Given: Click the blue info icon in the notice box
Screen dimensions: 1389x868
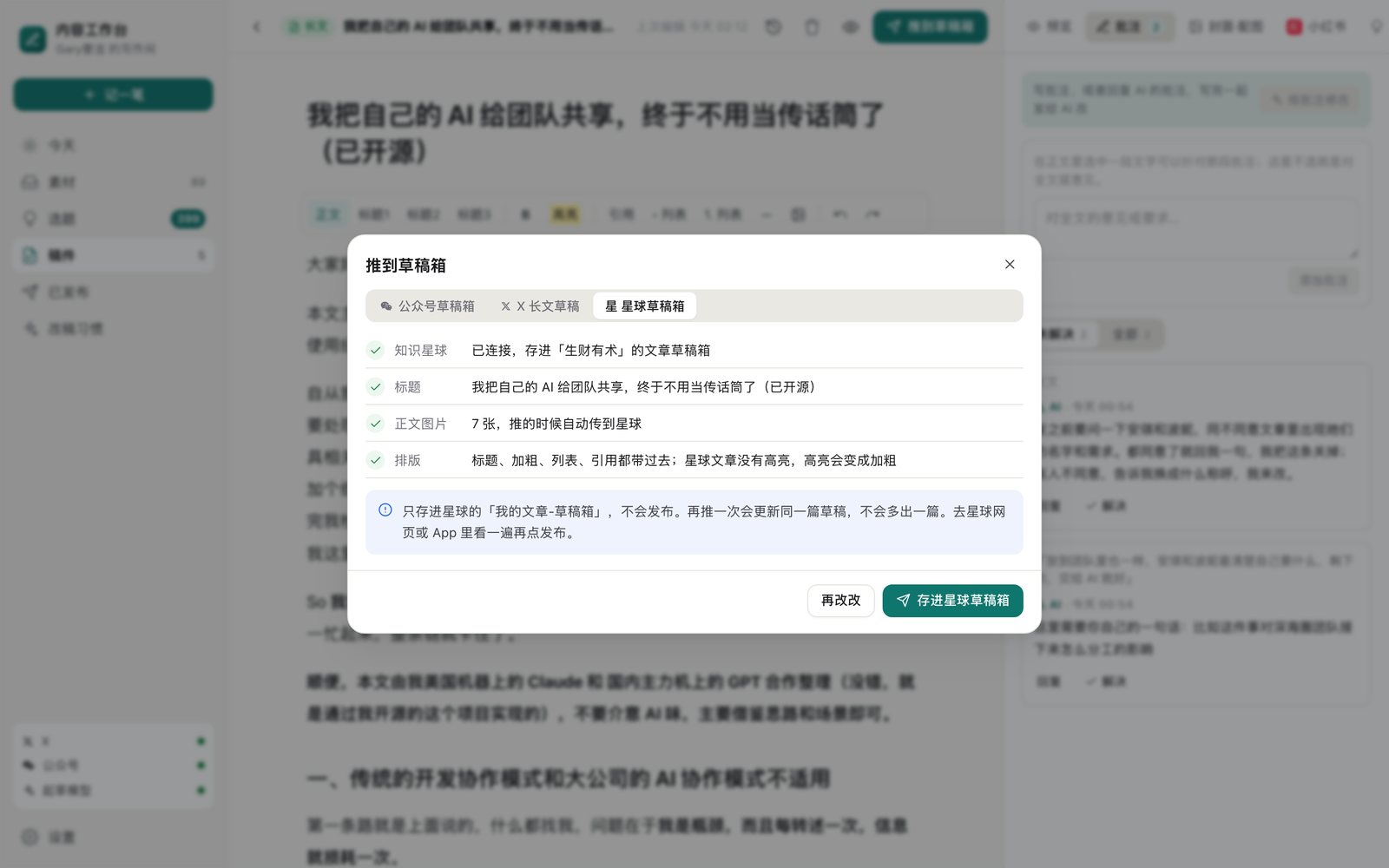Looking at the screenshot, I should [385, 510].
